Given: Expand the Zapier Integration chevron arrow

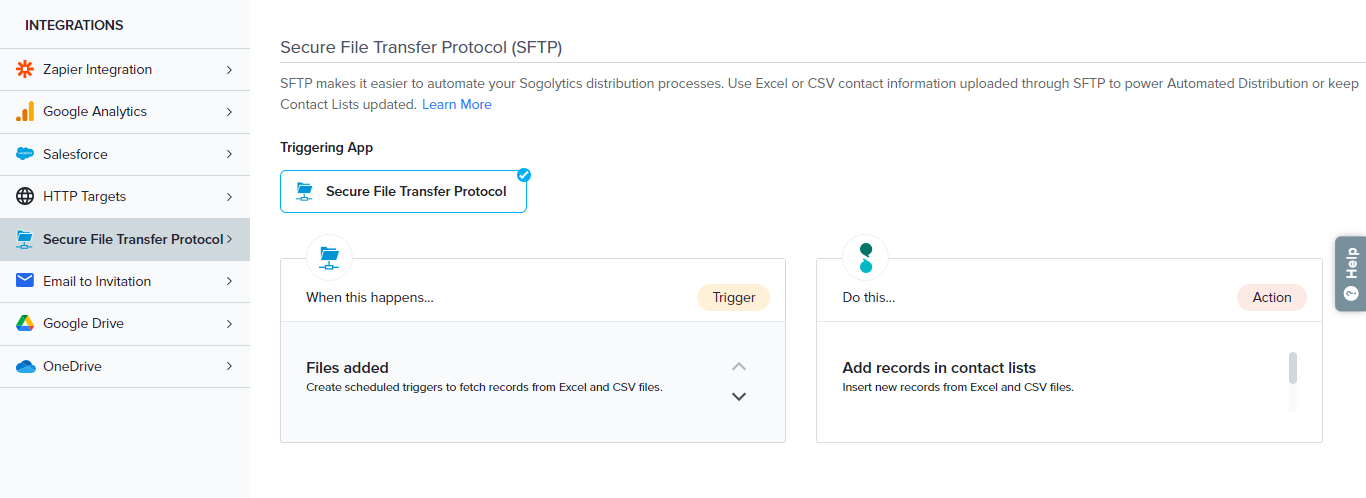Looking at the screenshot, I should [x=229, y=70].
